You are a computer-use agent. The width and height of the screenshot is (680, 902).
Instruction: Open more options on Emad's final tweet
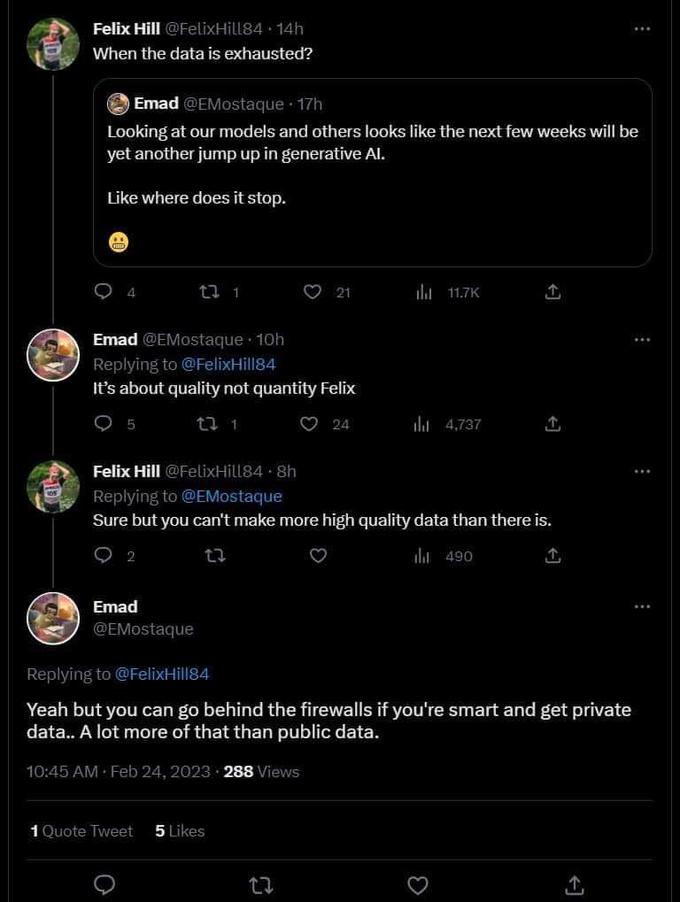(x=643, y=607)
